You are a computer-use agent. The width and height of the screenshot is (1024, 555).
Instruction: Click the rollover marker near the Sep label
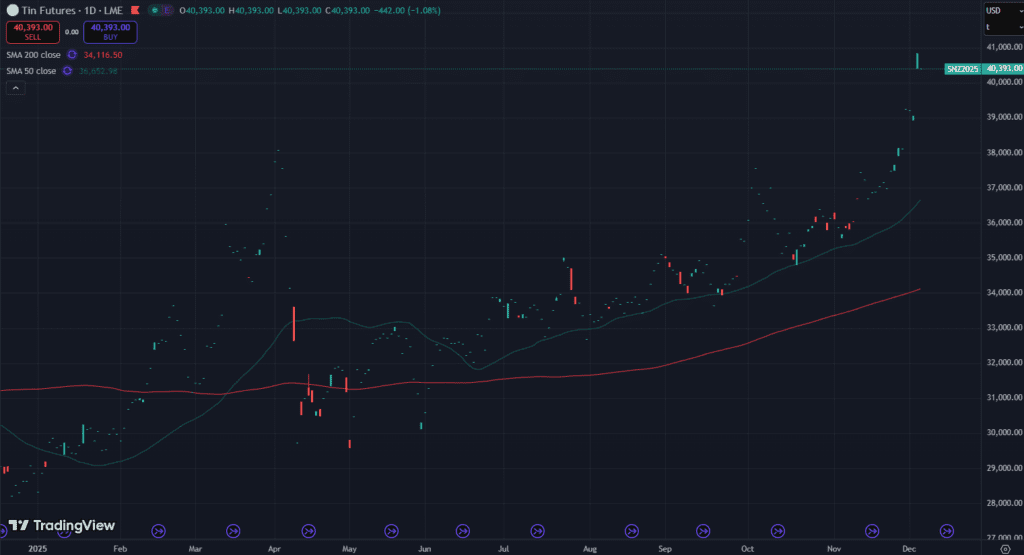(707, 530)
